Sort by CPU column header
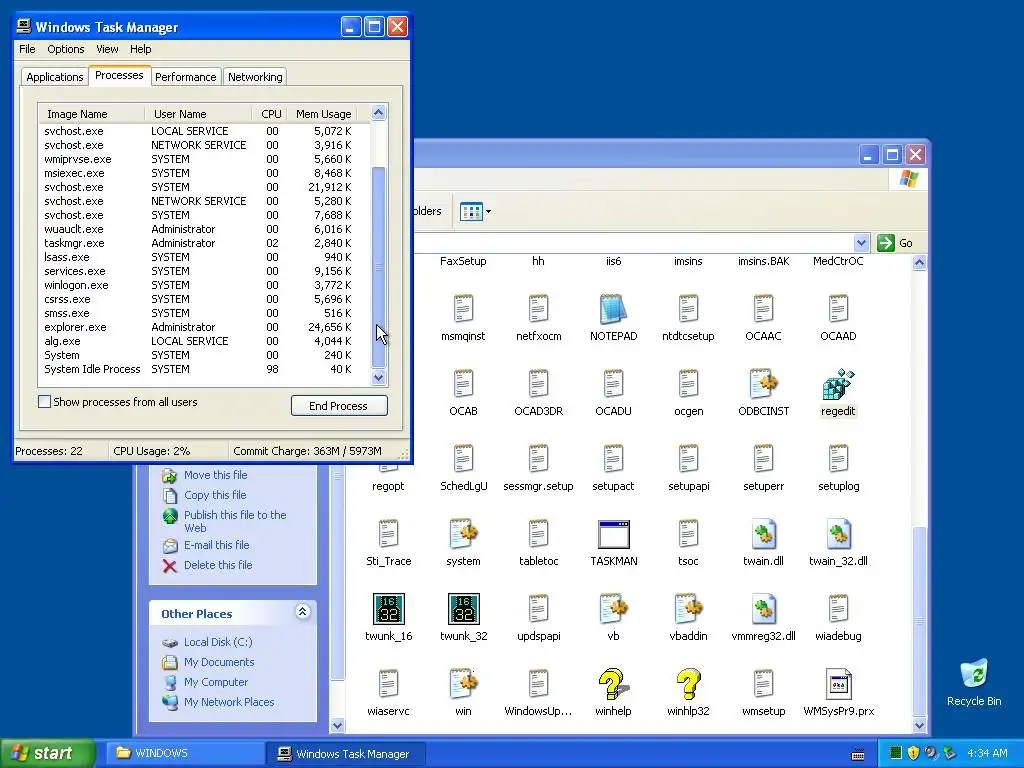 tap(270, 114)
